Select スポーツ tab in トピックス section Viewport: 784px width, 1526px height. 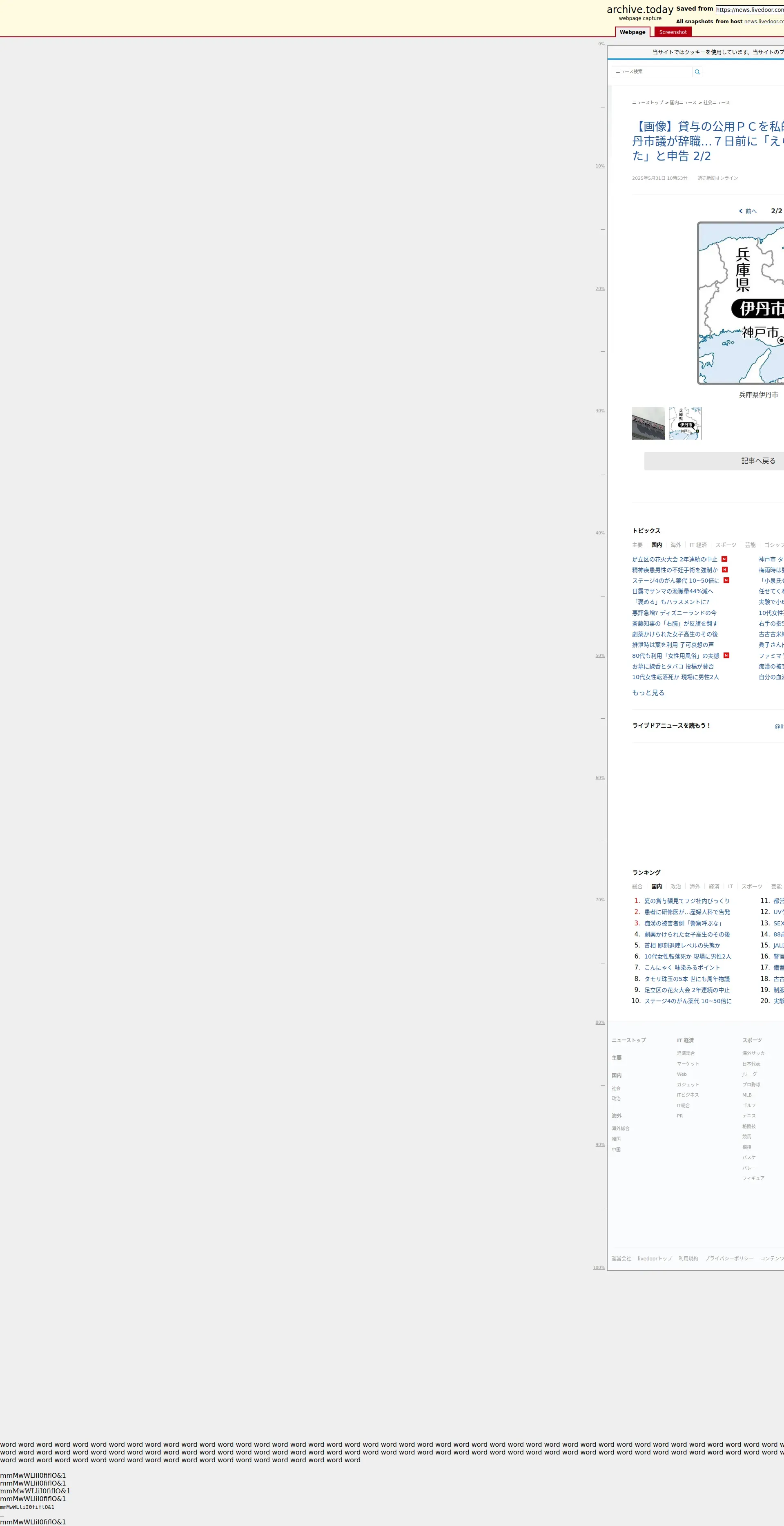point(725,545)
